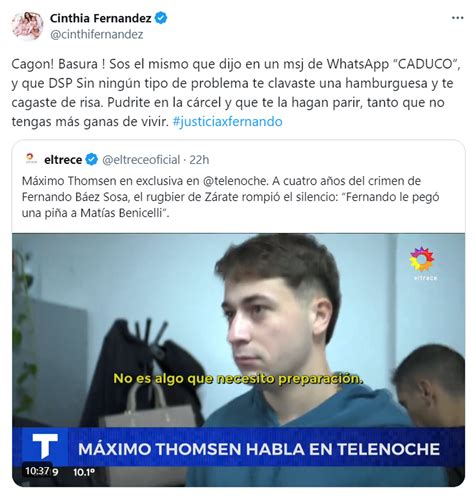Open the Cinthia Fernandez display name link

point(100,18)
